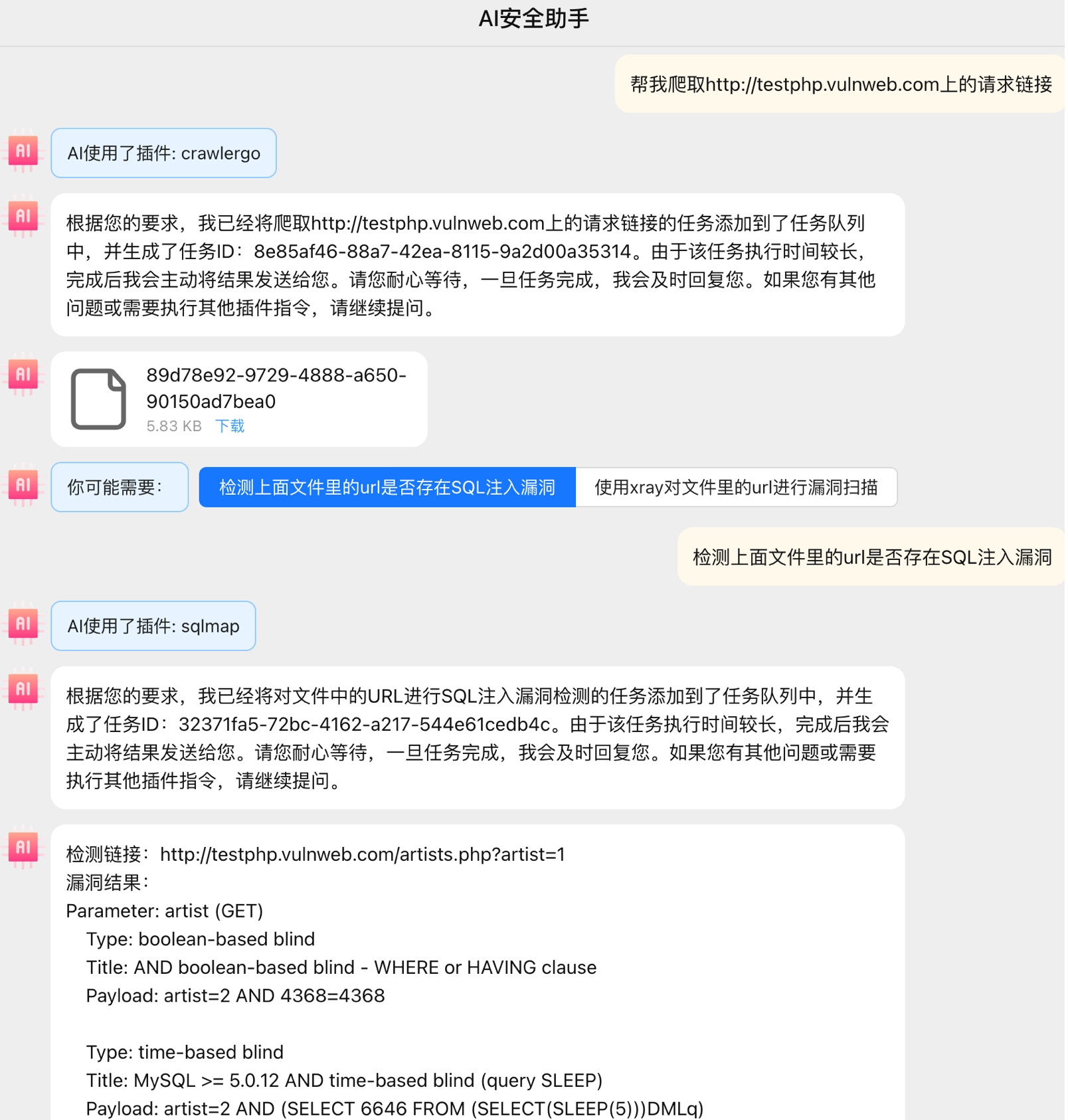
Task: Click the '你可能需要:' label box
Action: click(x=120, y=487)
